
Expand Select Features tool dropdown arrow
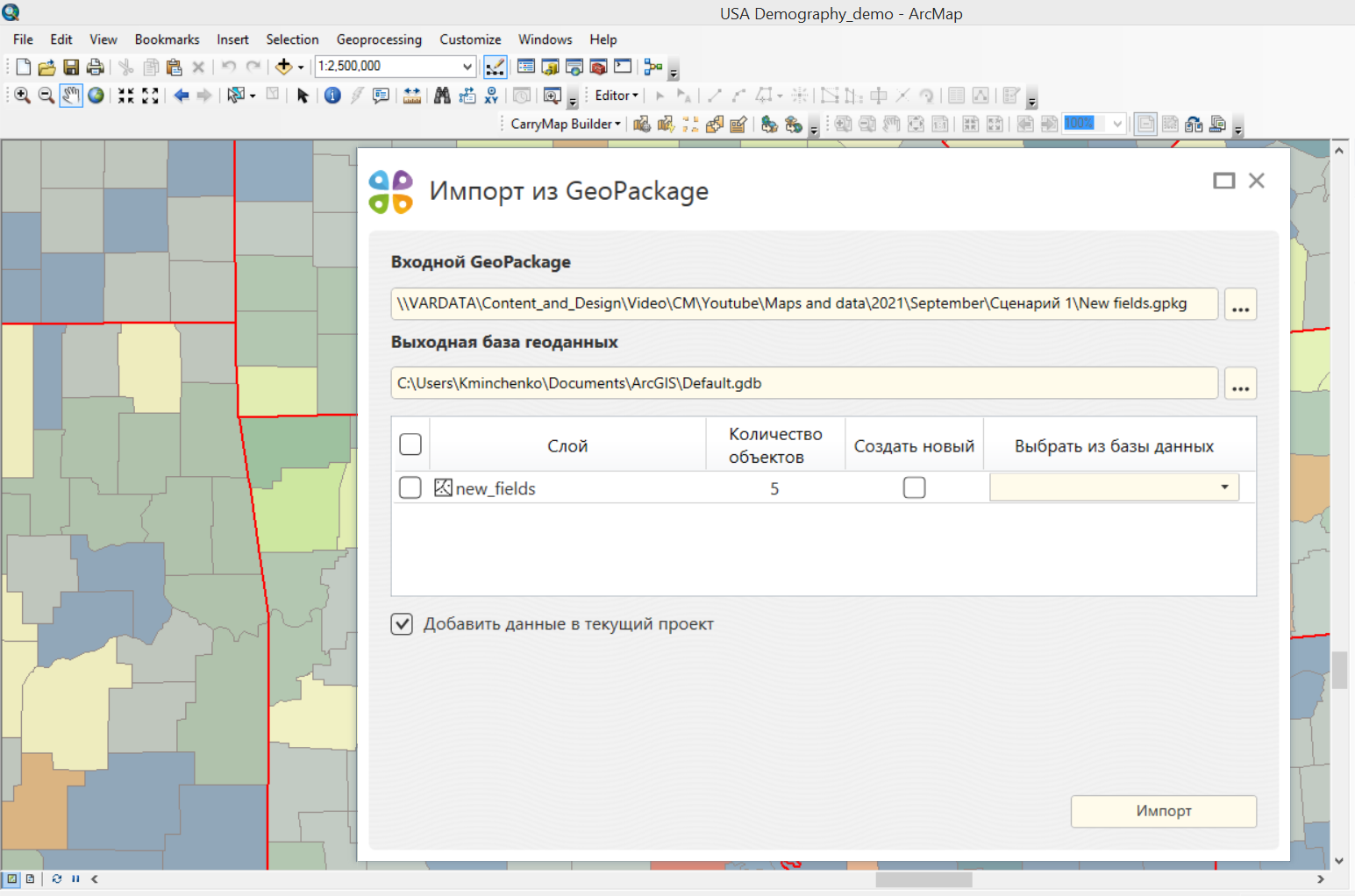[253, 96]
